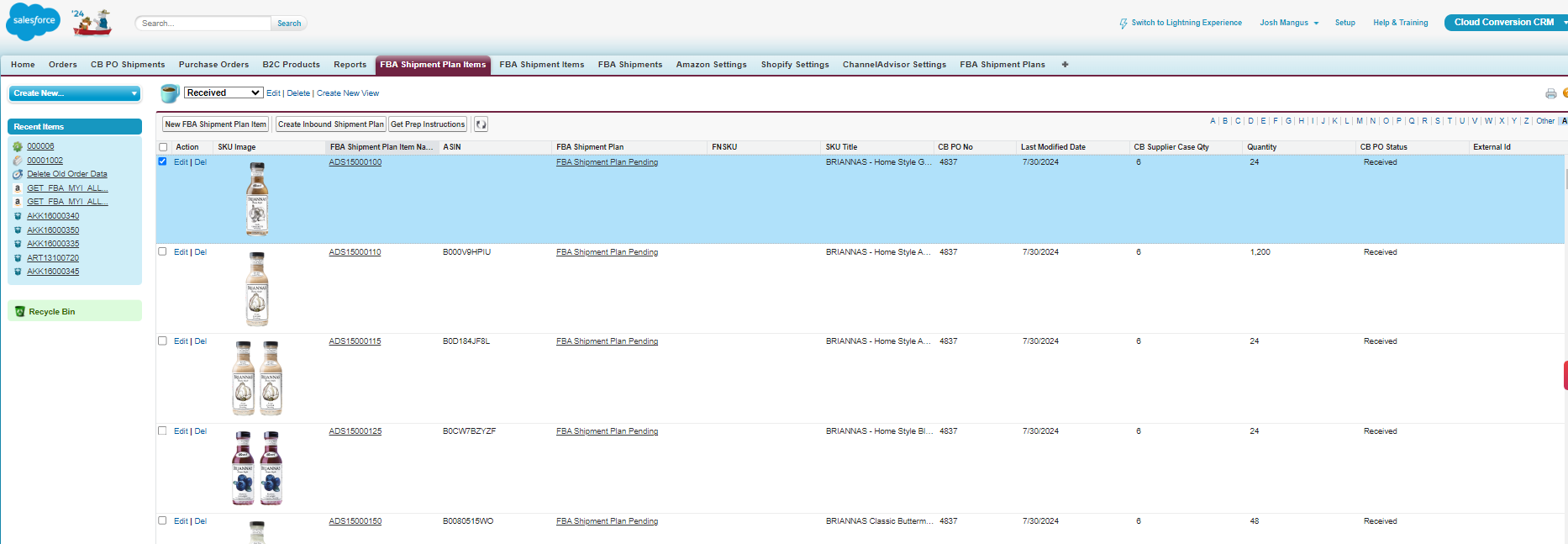Check the ADS15000110 row checkbox

(162, 251)
